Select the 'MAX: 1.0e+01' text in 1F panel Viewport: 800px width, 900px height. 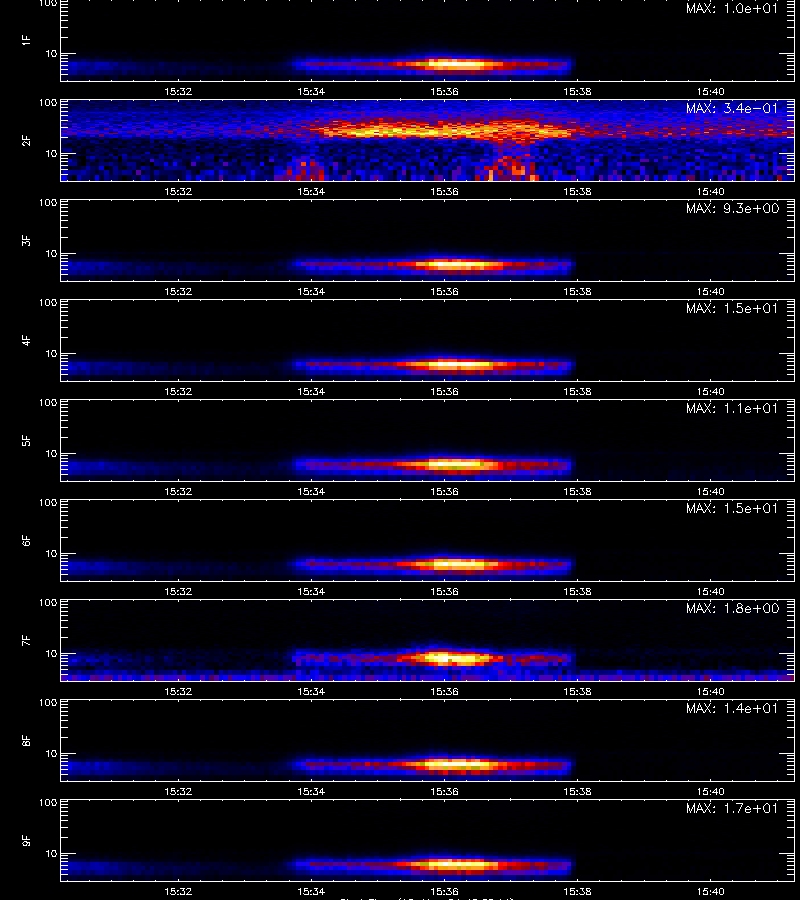coord(732,8)
